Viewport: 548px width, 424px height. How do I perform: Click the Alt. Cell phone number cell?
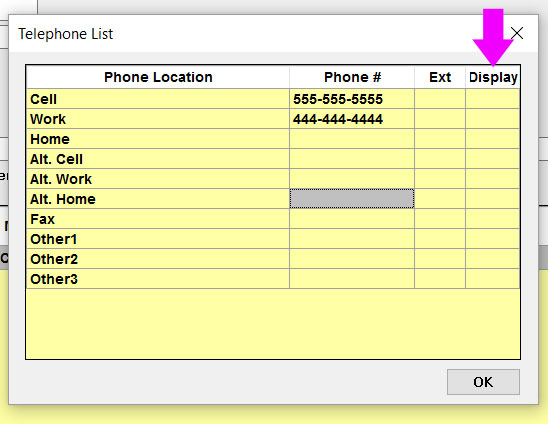[x=352, y=159]
